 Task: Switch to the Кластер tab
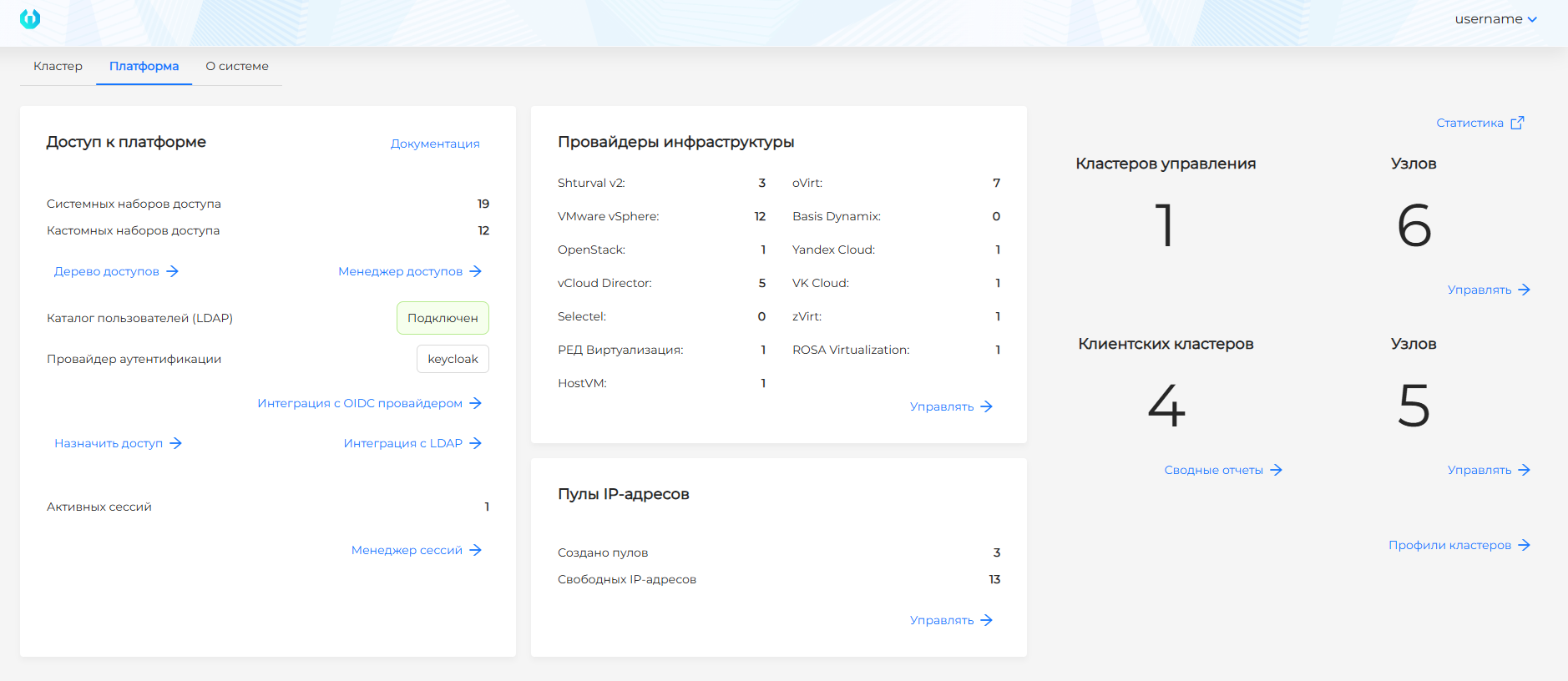click(58, 66)
